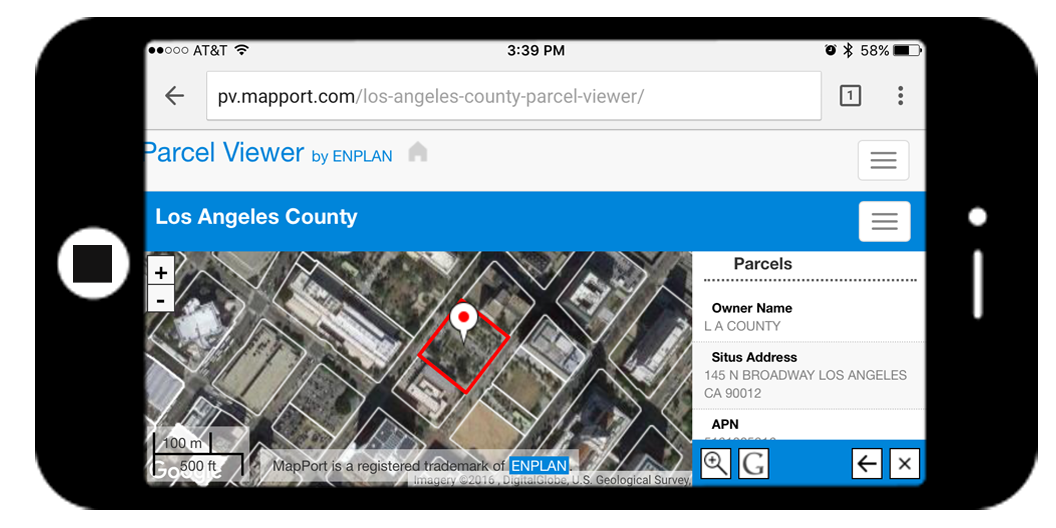Click the highlighted ENPLAN trademark link

click(539, 465)
